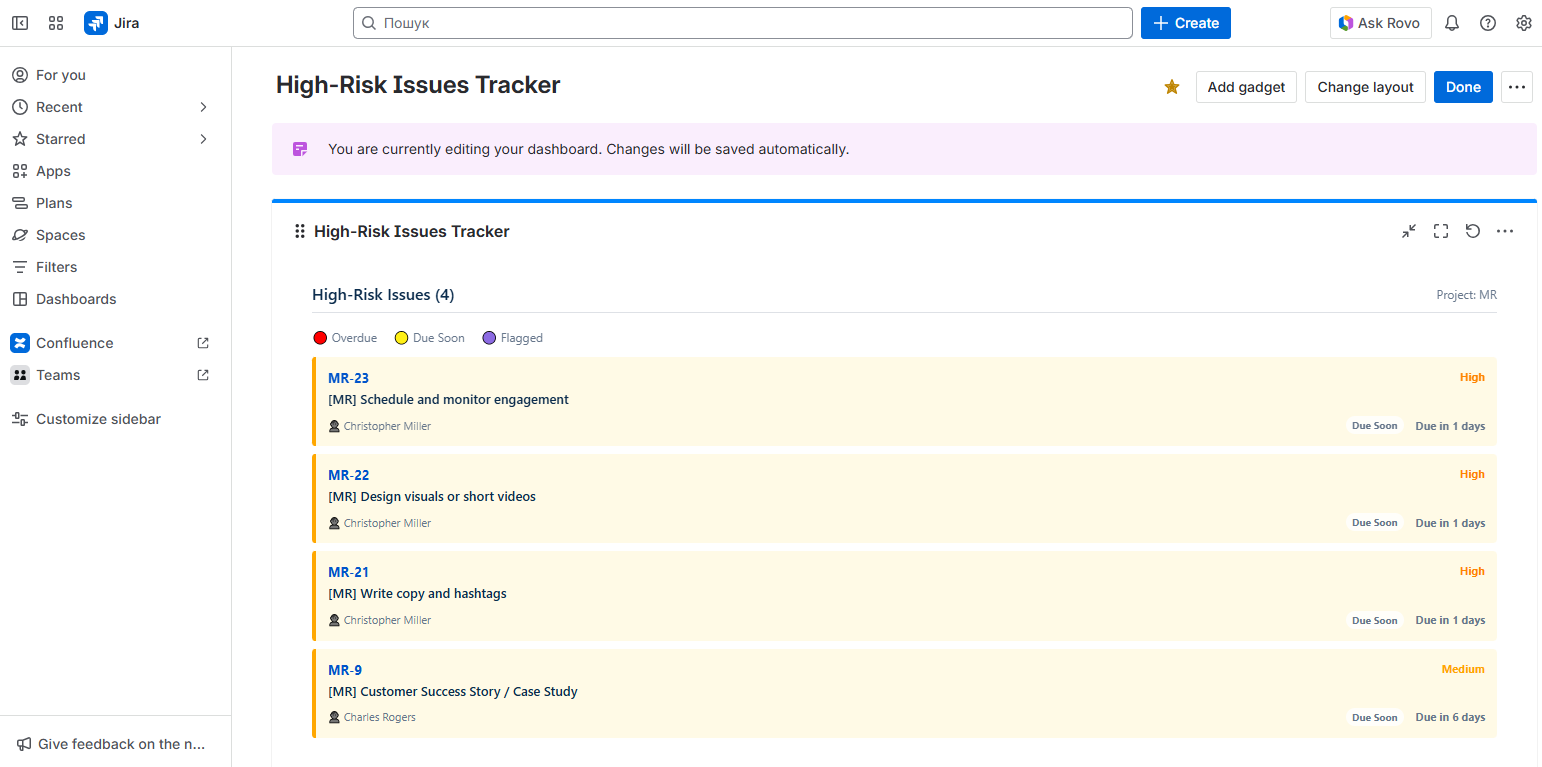Viewport: 1542px width, 767px height.
Task: Expand the Starred submenu chevron
Action: coord(203,139)
